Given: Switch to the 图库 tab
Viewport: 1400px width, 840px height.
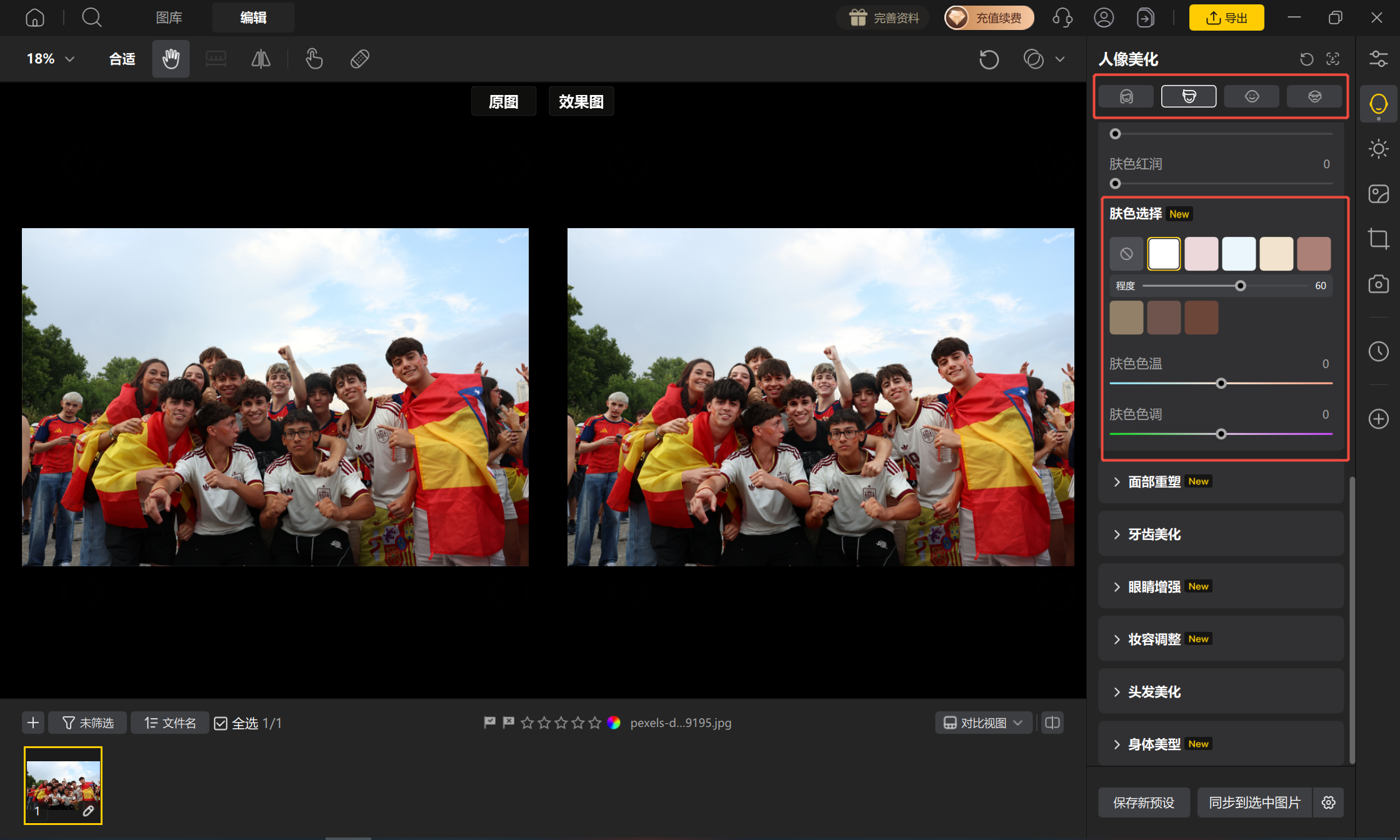Looking at the screenshot, I should [x=169, y=17].
